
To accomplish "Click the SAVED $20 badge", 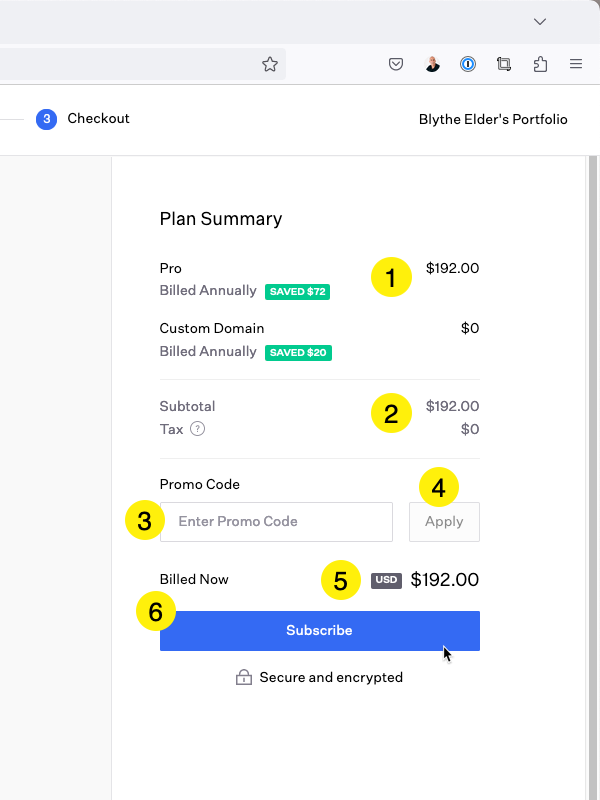I will click(x=298, y=353).
